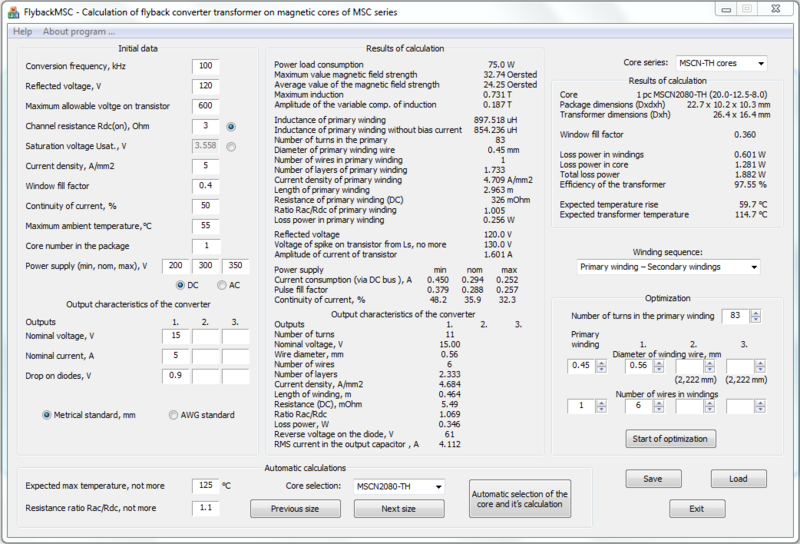This screenshot has height=544, width=800.
Task: Click the FlybackMSC application icon in title bar
Action: click(x=14, y=12)
